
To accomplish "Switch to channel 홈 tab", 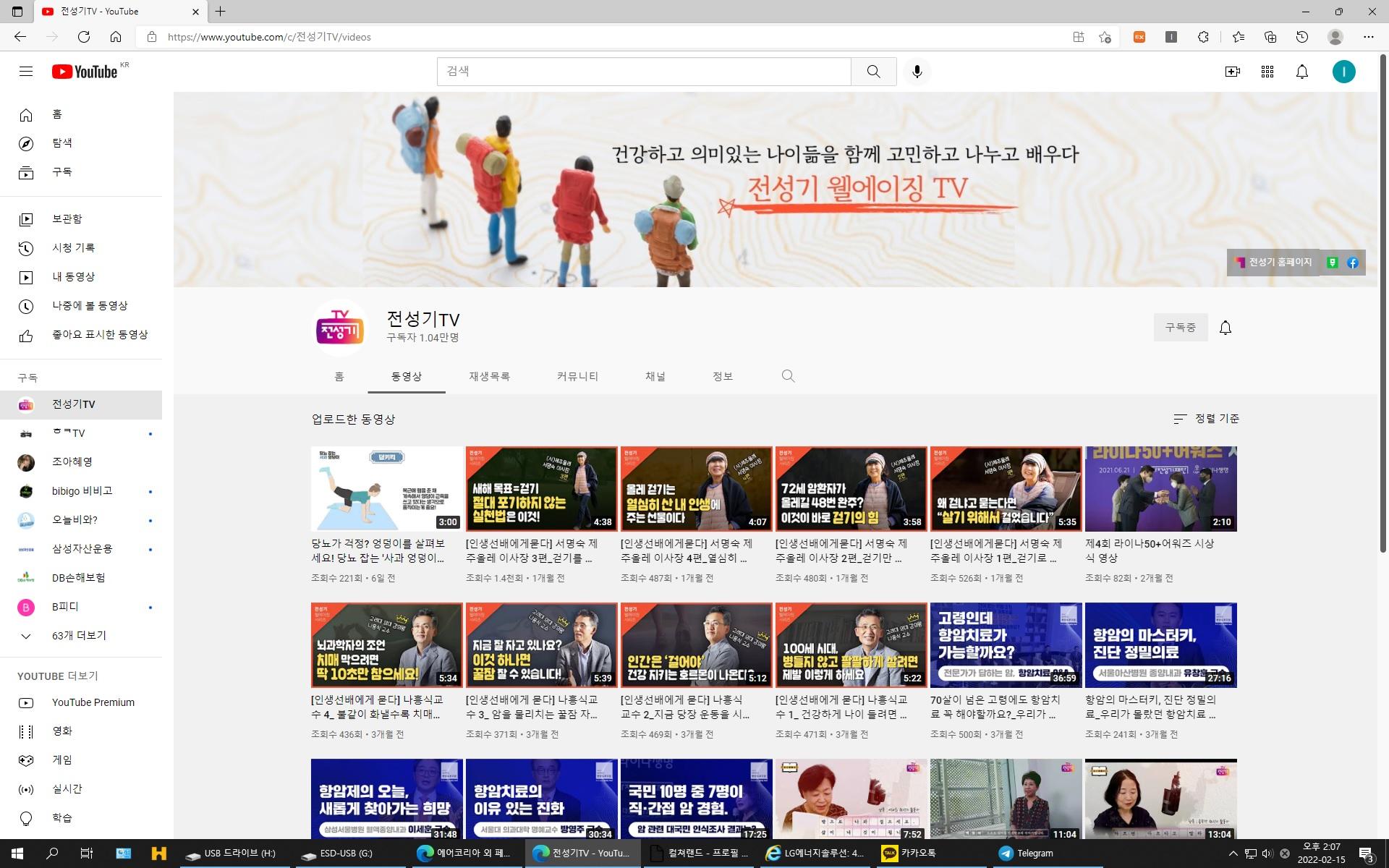I will tap(339, 376).
